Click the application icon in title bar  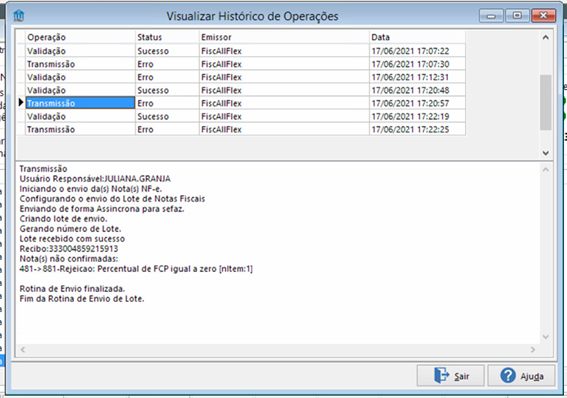pyautogui.click(x=19, y=16)
